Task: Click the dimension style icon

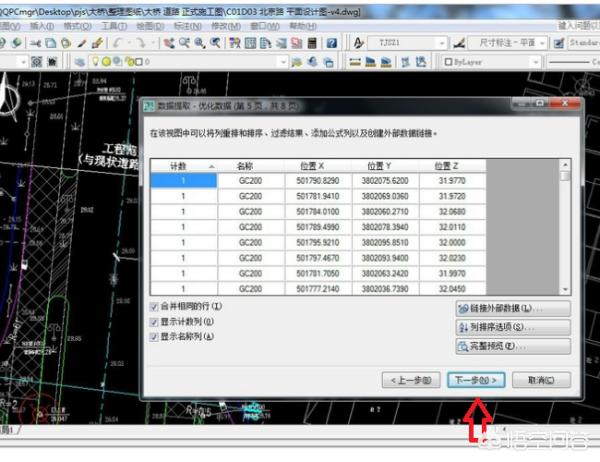Action: coord(461,44)
